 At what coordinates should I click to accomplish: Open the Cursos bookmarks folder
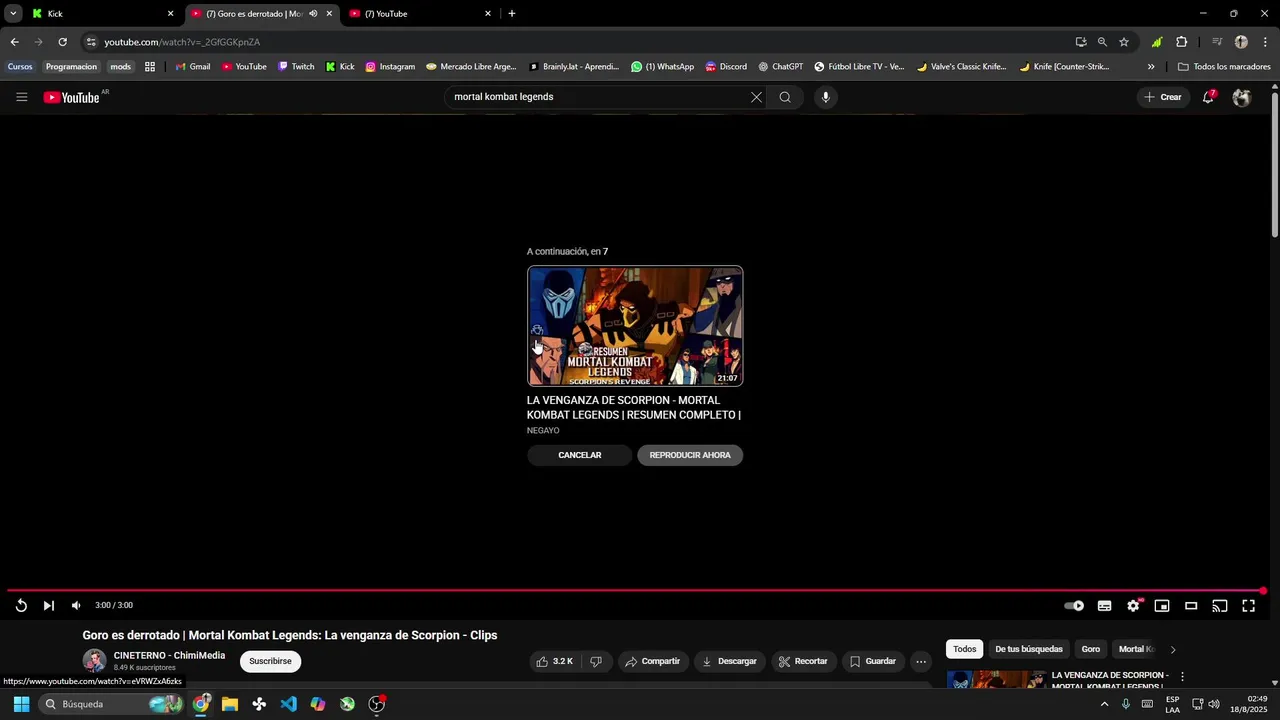pyautogui.click(x=20, y=67)
